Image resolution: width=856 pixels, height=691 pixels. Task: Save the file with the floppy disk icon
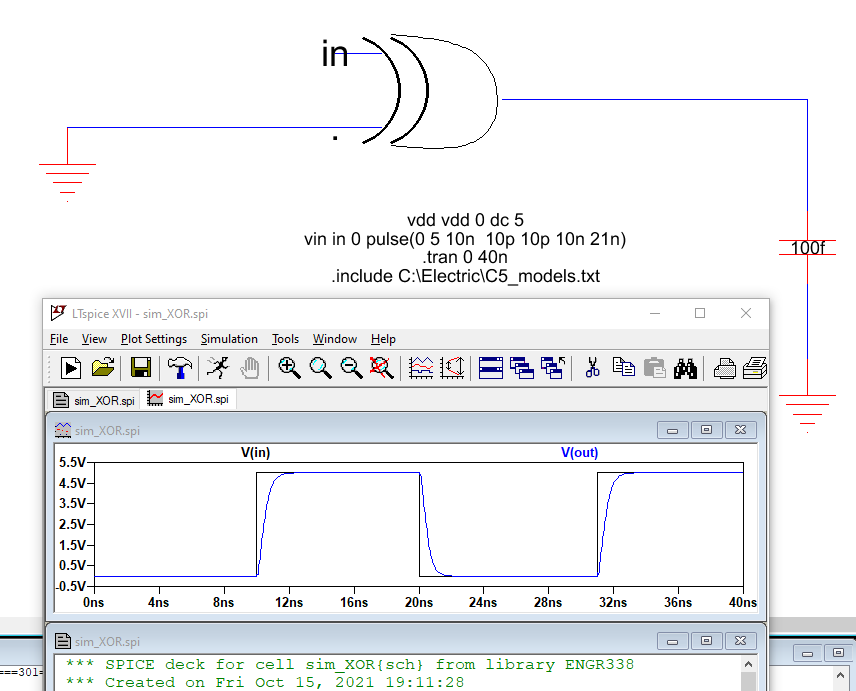[141, 368]
